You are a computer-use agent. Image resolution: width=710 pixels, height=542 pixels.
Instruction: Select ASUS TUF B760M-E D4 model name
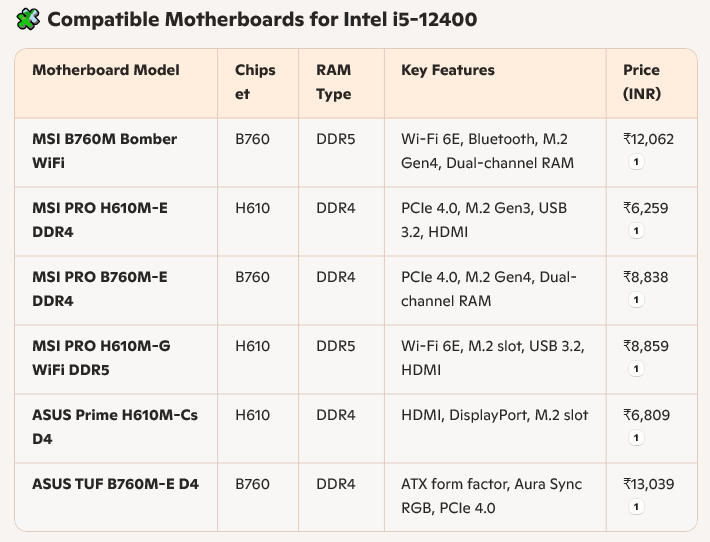115,484
